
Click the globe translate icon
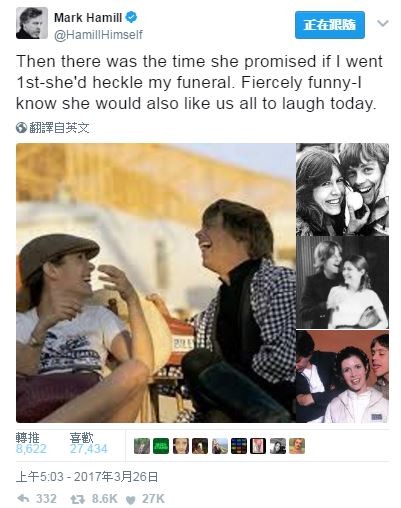point(21,128)
